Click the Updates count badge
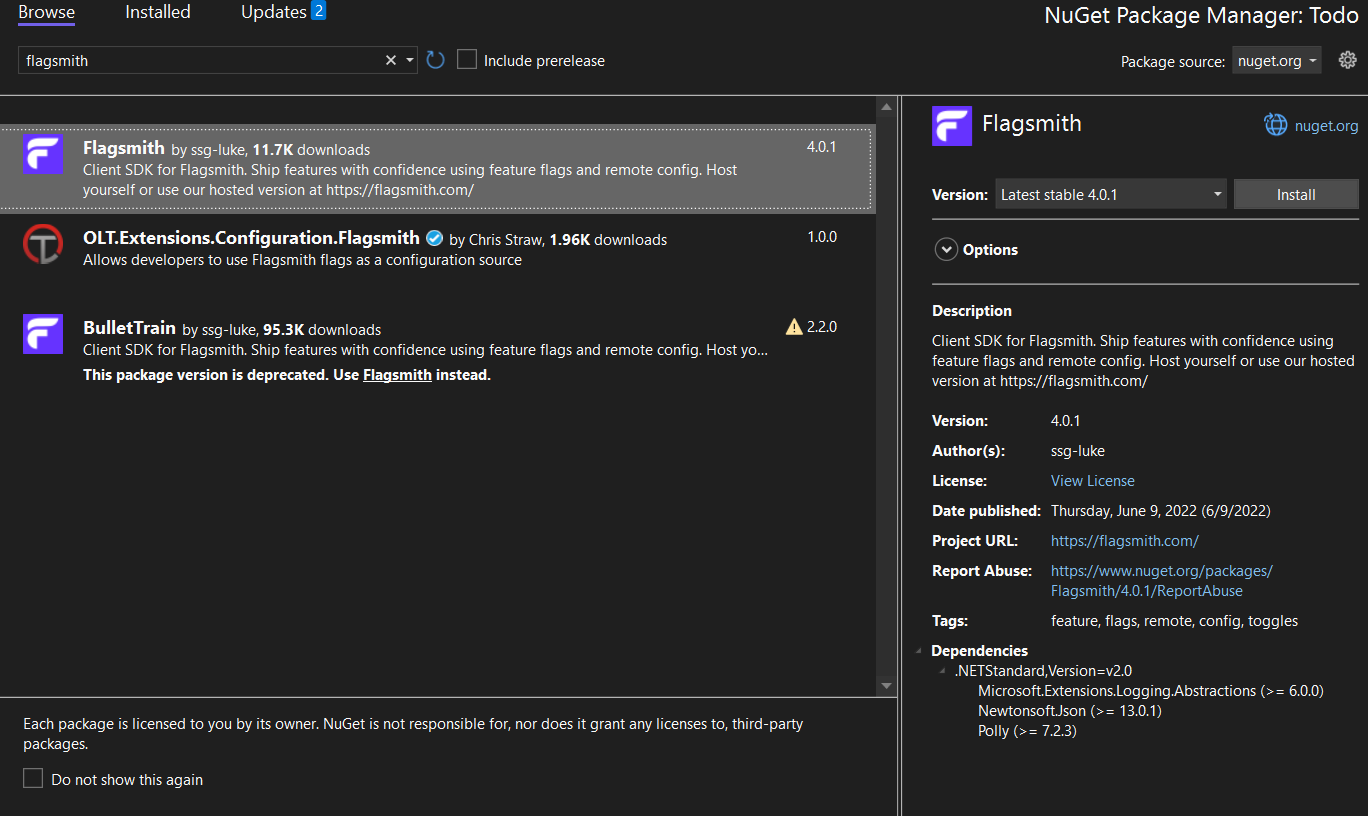 (x=318, y=11)
